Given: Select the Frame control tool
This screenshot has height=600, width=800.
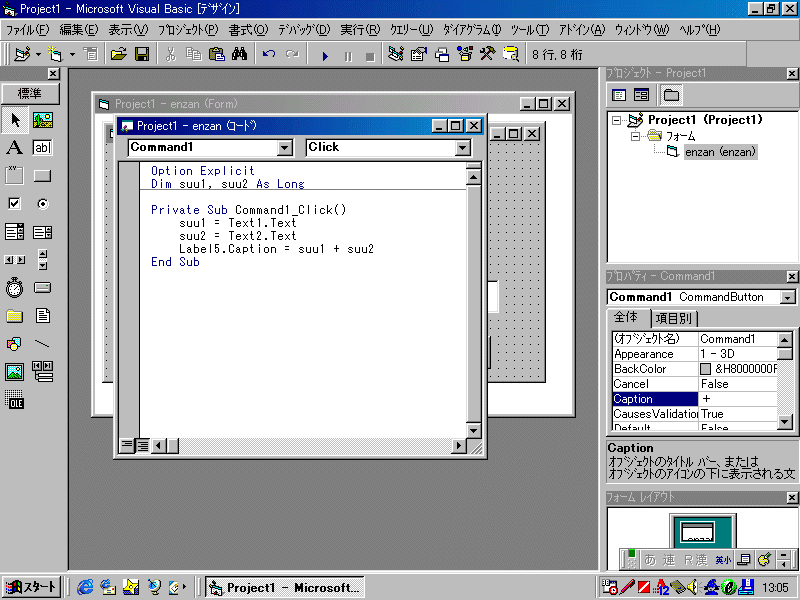Looking at the screenshot, I should coord(15,176).
